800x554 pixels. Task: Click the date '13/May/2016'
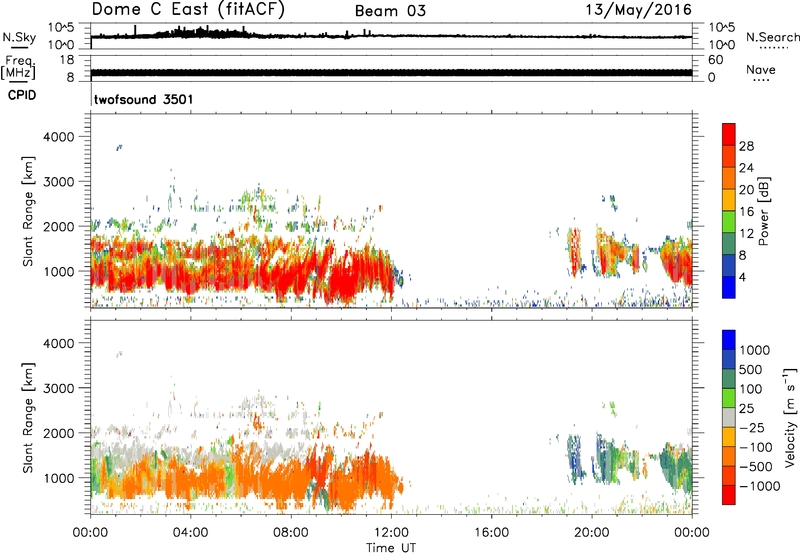[638, 10]
